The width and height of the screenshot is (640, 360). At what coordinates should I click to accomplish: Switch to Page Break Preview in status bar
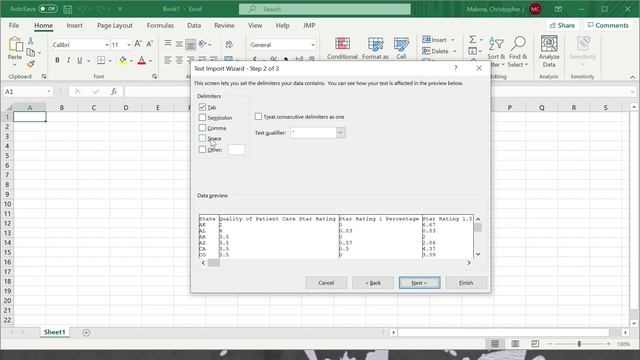pos(535,344)
